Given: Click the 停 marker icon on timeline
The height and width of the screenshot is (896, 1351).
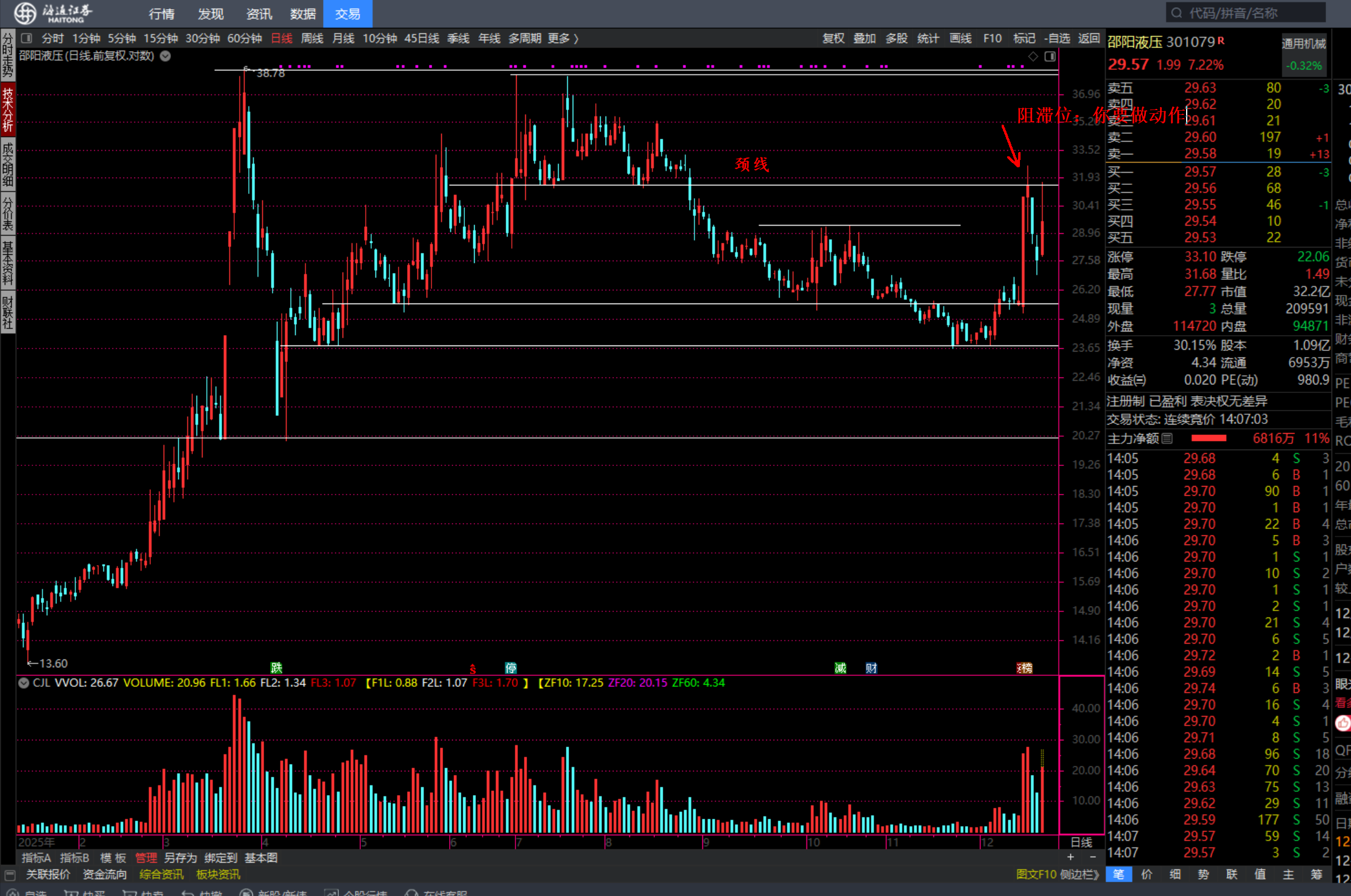Looking at the screenshot, I should (511, 668).
